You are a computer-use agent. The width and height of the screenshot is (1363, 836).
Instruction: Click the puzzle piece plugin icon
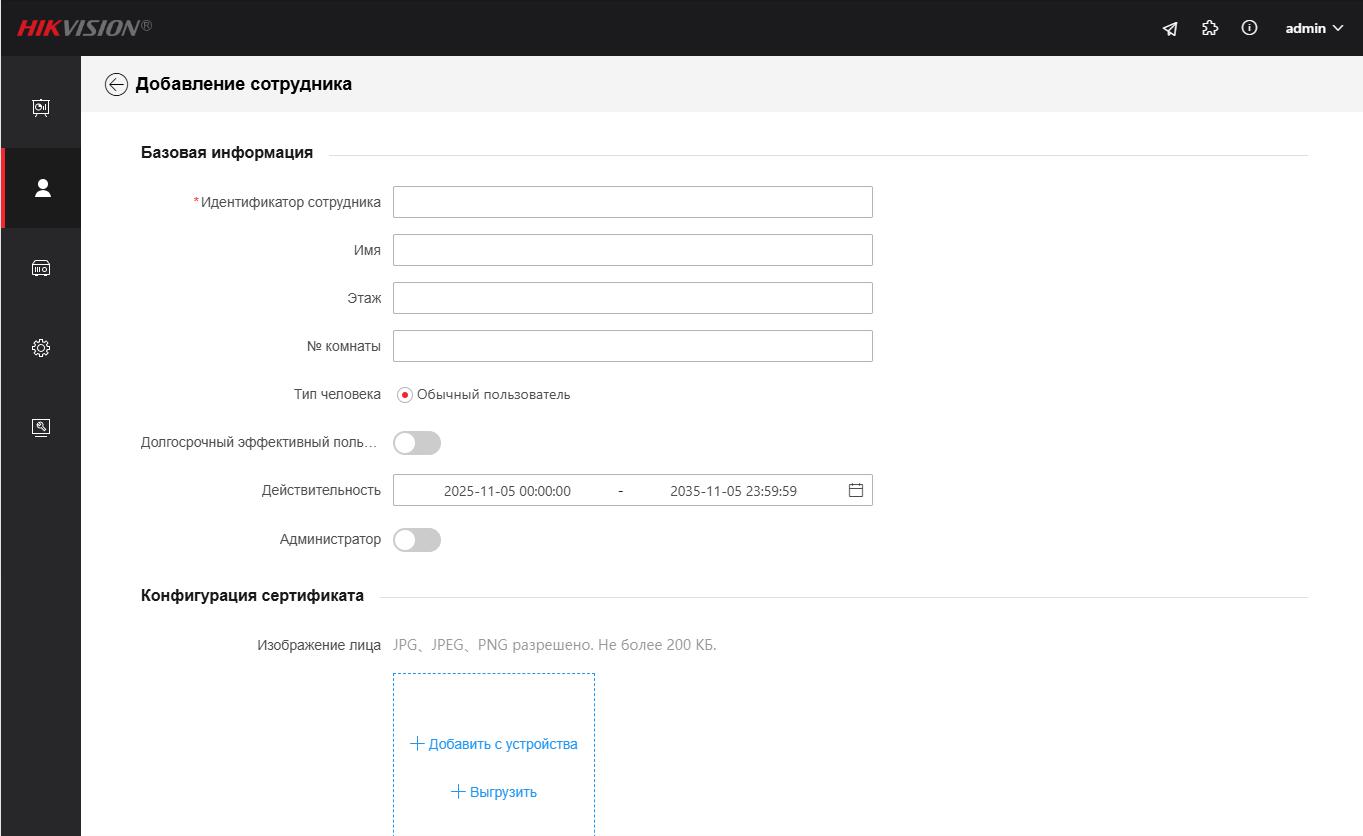coord(1210,29)
